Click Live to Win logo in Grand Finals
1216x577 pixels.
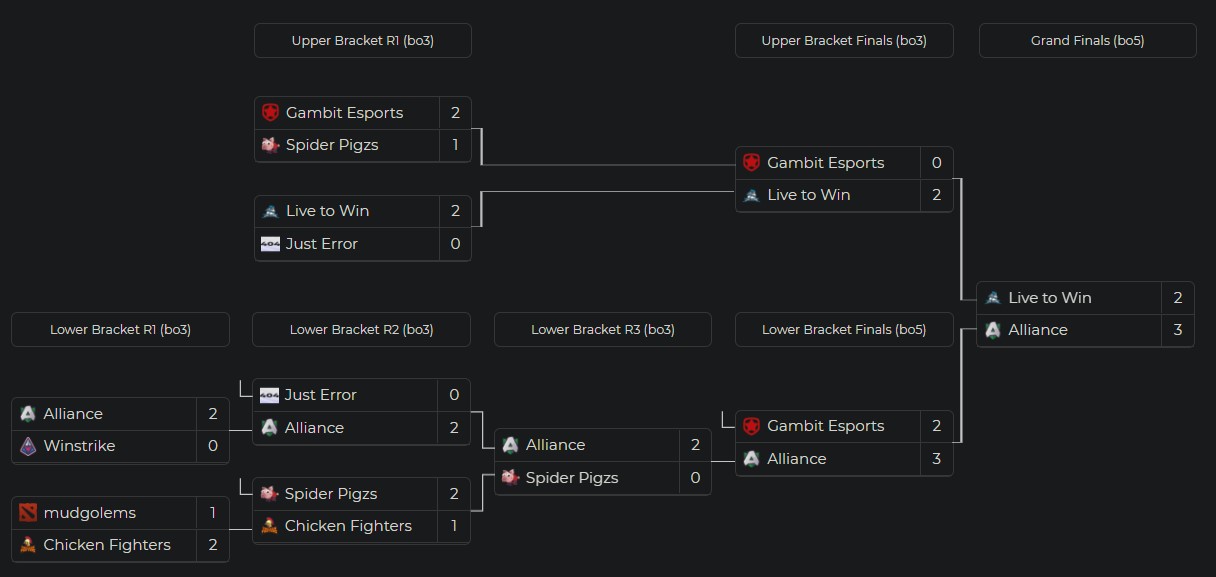coord(993,298)
